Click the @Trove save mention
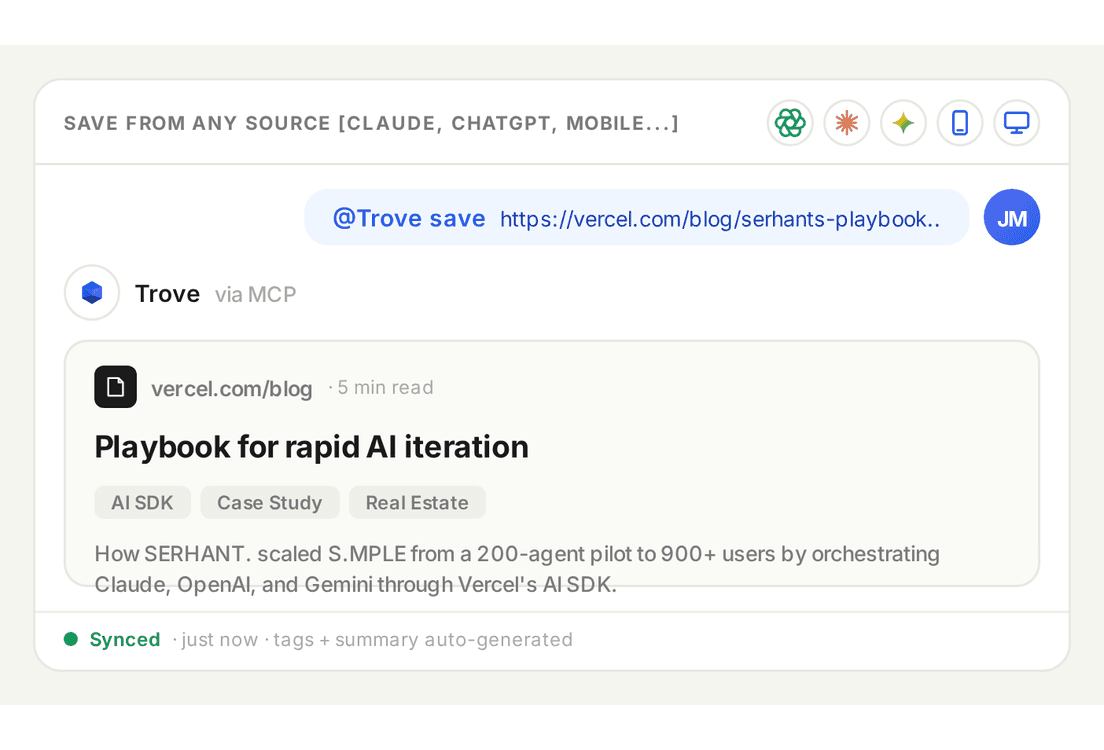 [x=408, y=218]
